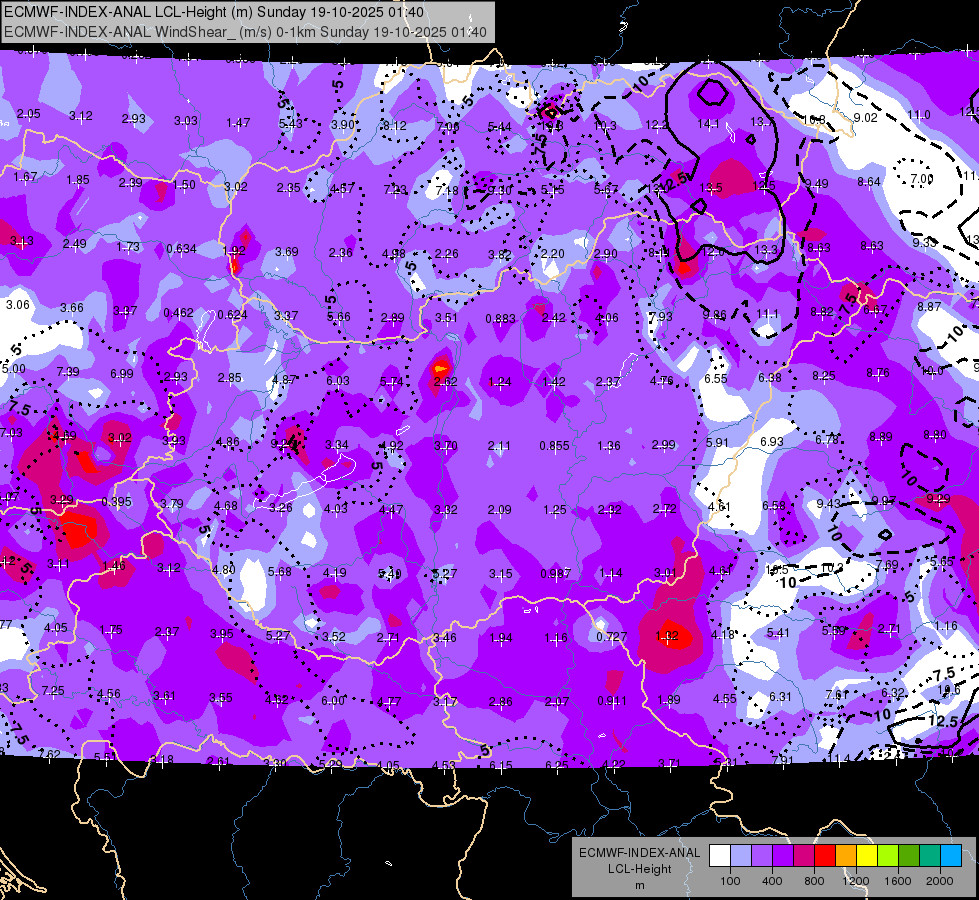Click the legend tick label 100
Image resolution: width=979 pixels, height=900 pixels.
(x=730, y=881)
